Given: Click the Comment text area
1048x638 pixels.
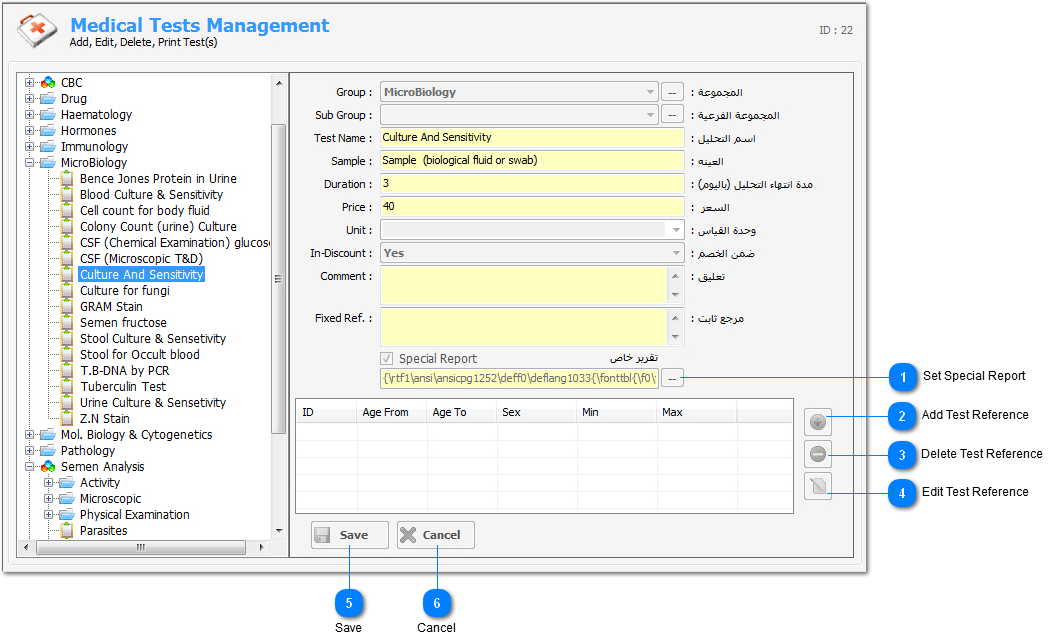Looking at the screenshot, I should click(x=524, y=285).
